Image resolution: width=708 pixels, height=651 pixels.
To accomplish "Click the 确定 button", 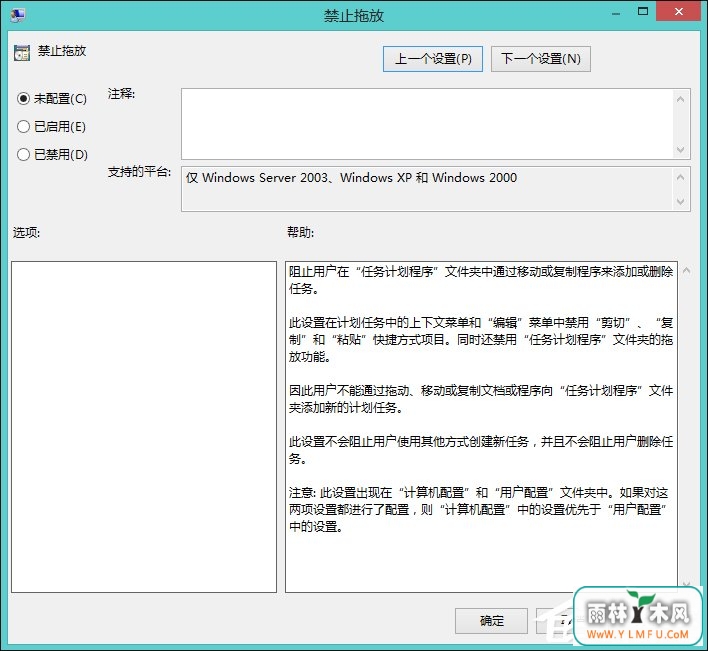I will point(491,621).
